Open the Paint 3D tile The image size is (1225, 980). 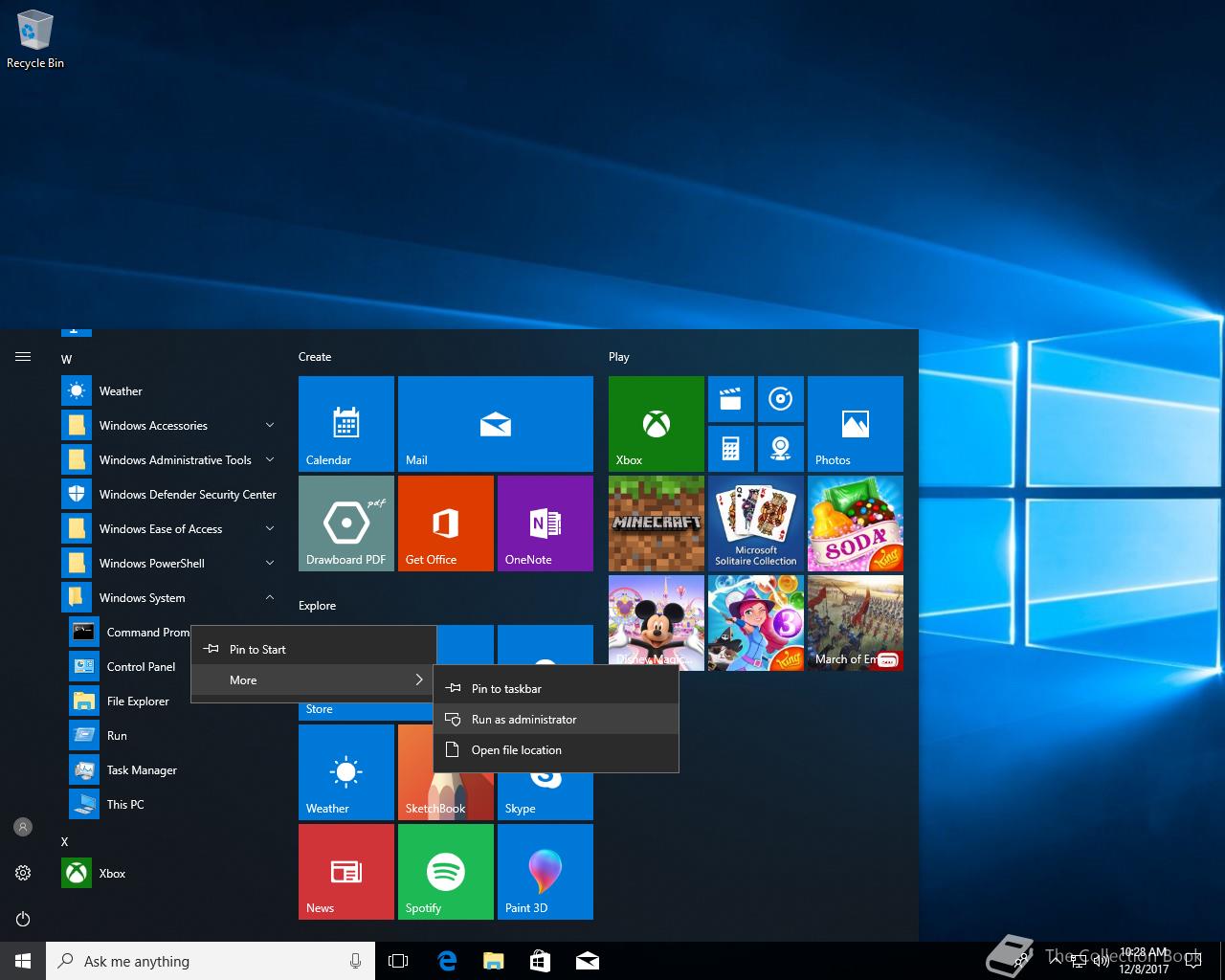pos(545,871)
